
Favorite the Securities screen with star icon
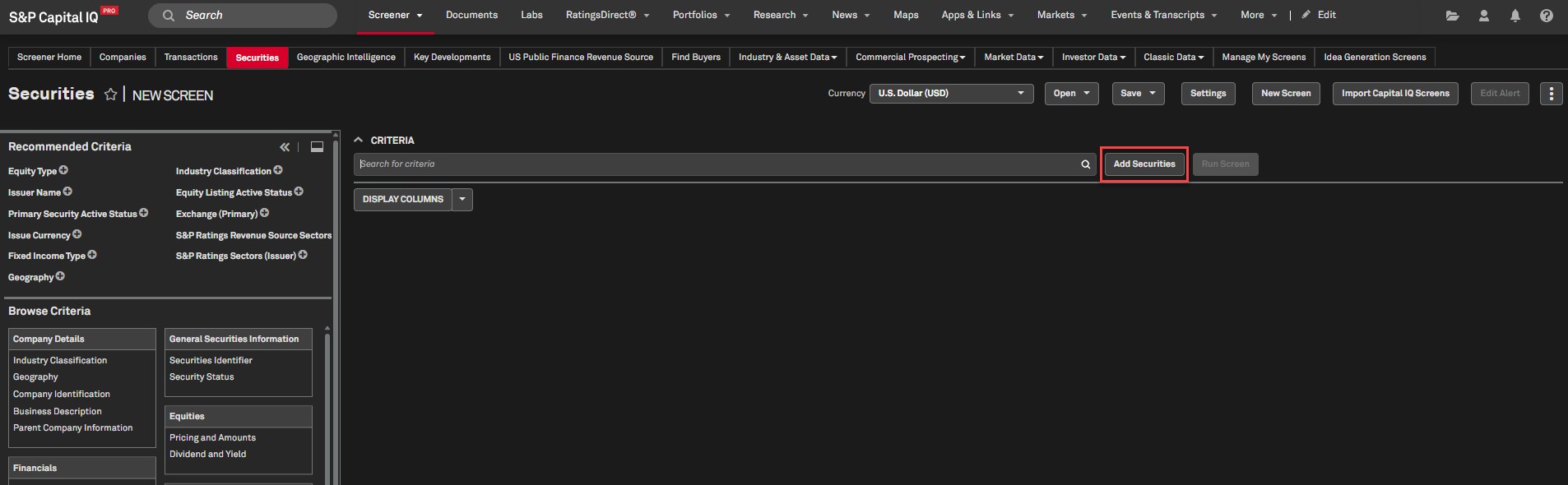(x=110, y=95)
